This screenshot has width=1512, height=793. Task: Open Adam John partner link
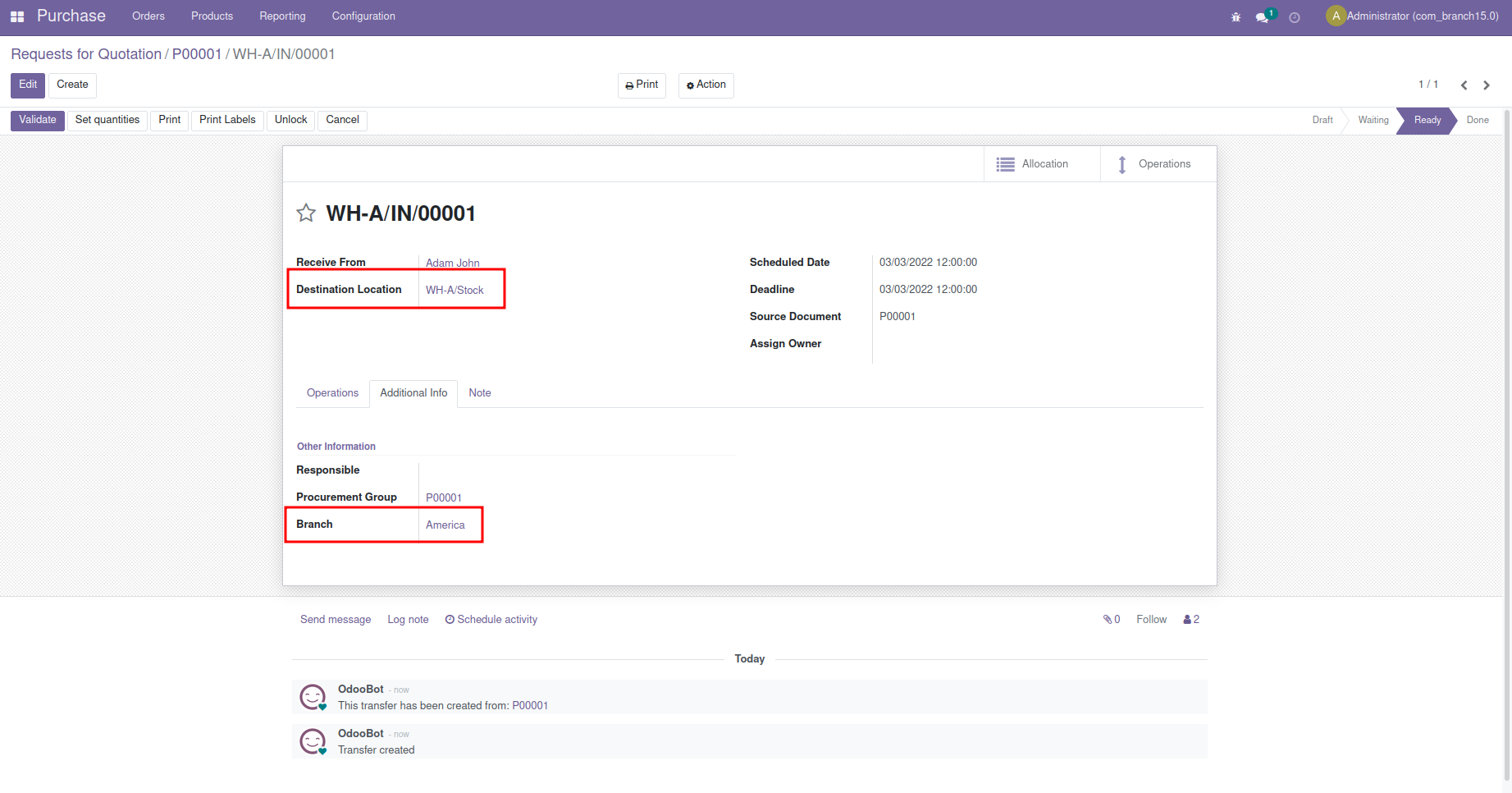pyautogui.click(x=453, y=264)
